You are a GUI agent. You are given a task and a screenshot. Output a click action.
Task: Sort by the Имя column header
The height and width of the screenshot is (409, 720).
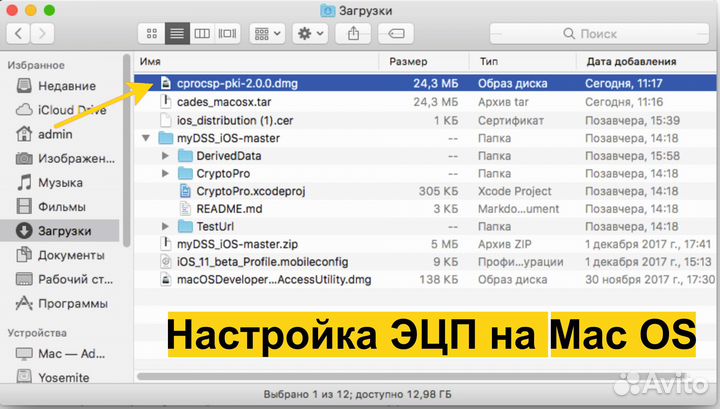click(x=256, y=62)
